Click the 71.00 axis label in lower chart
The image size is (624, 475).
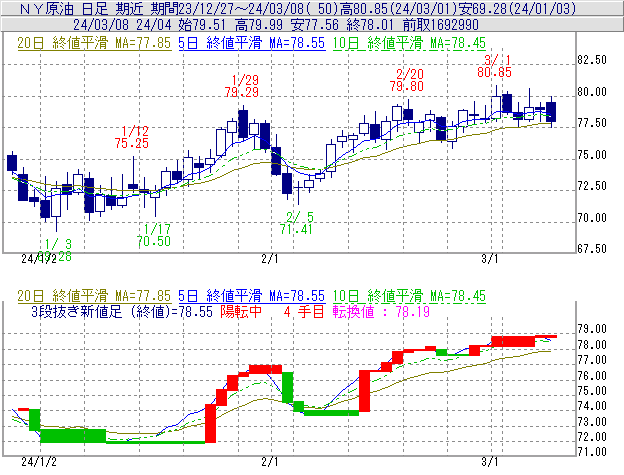pos(592,452)
